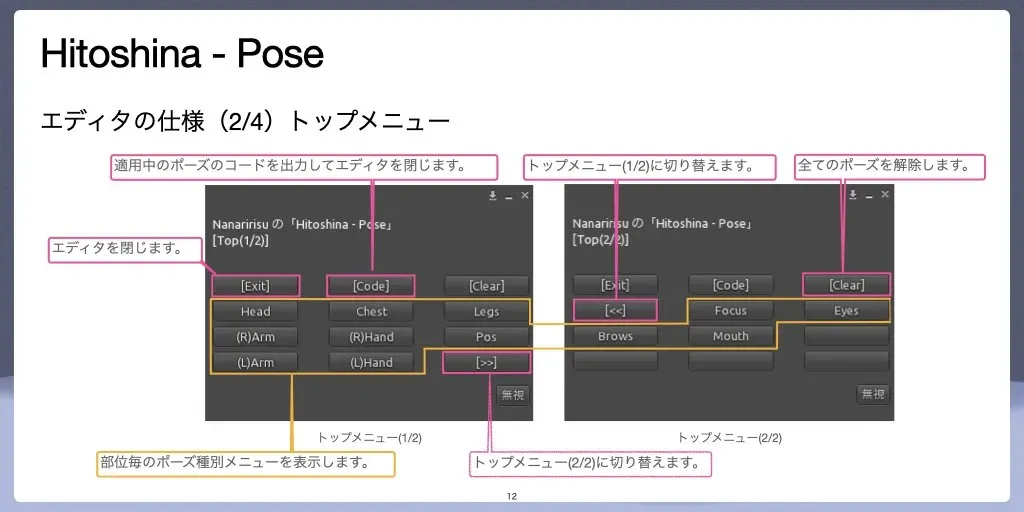Open the Focus pose menu
This screenshot has width=1024, height=512.
tap(731, 311)
